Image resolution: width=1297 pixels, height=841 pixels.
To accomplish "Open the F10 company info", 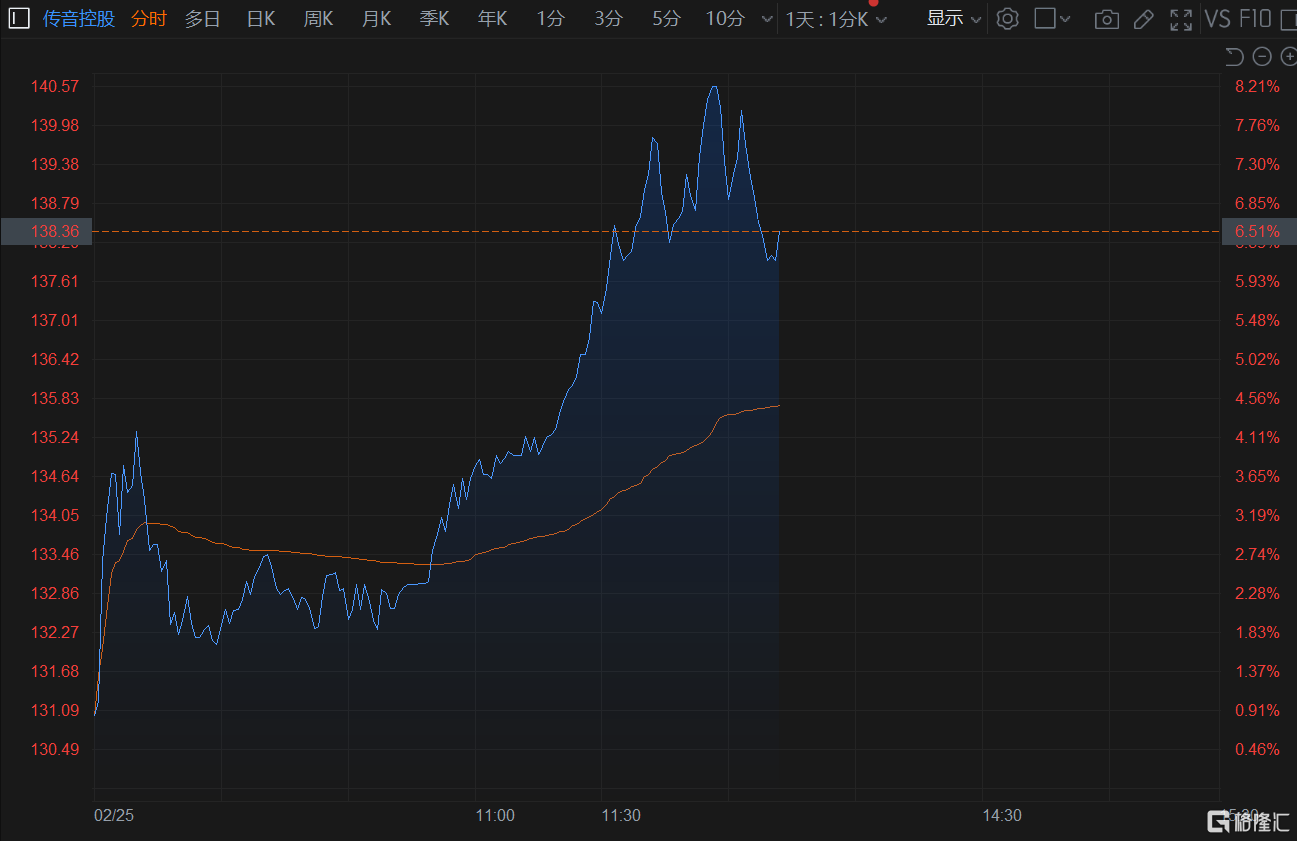I will 1255,19.
